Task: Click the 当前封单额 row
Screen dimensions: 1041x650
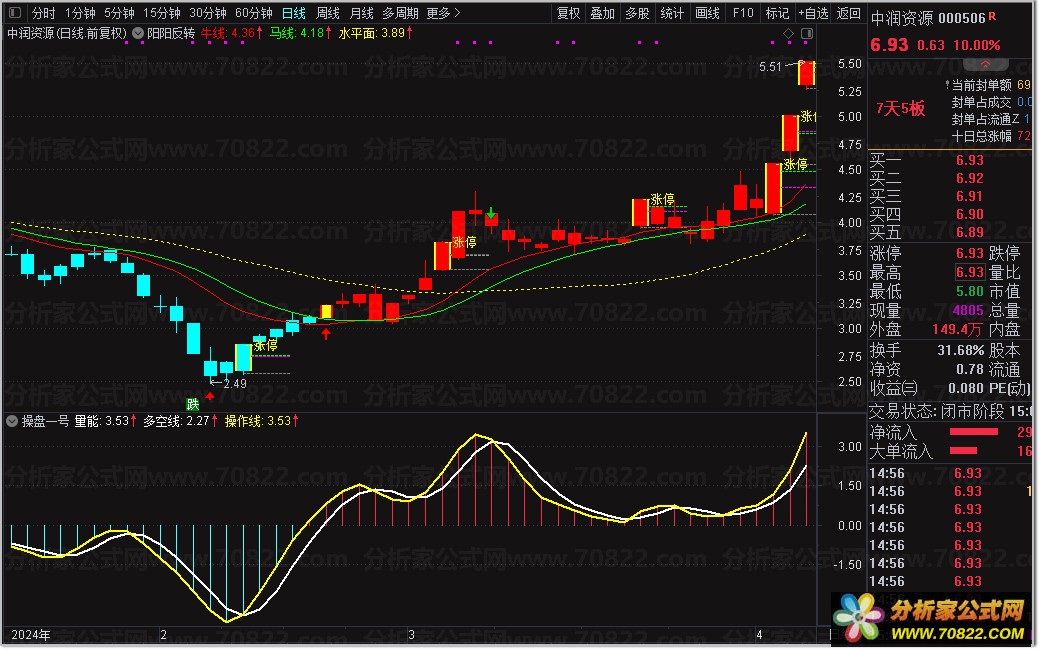Action: [987, 85]
